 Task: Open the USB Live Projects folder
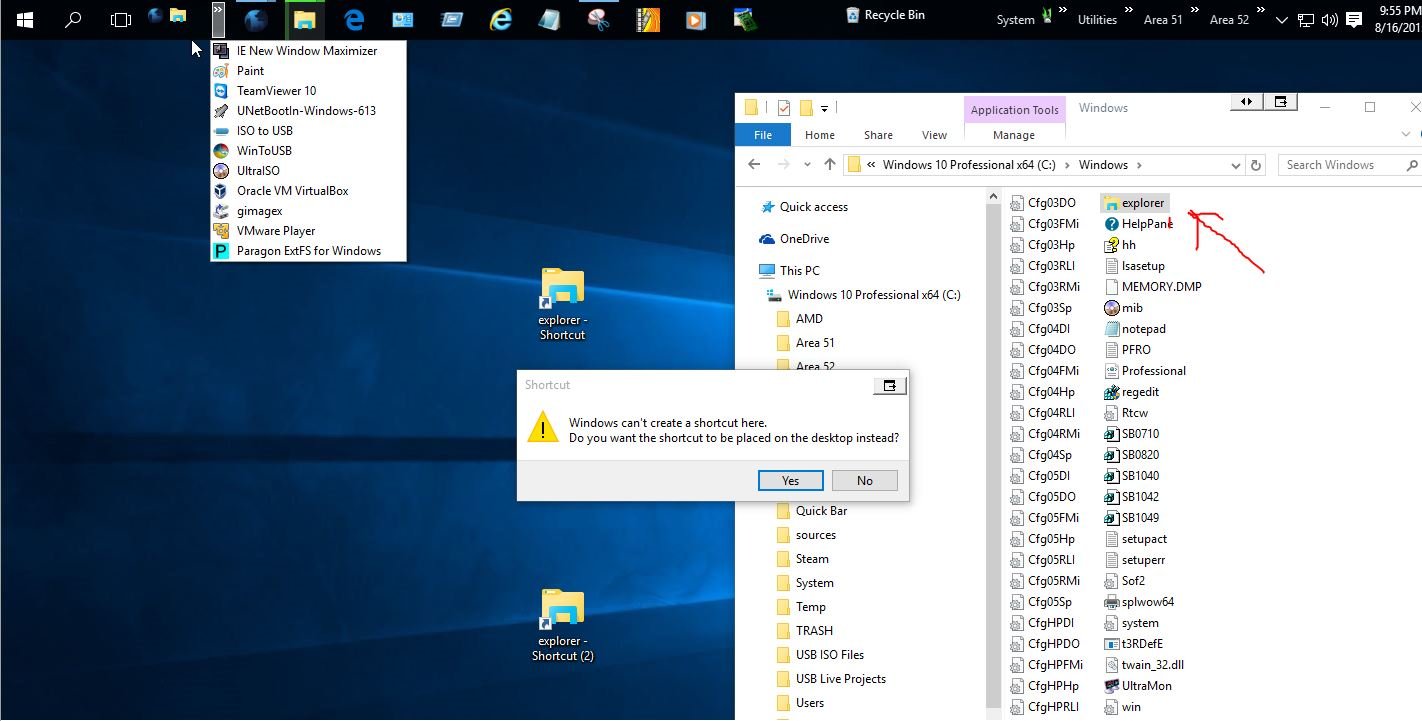point(840,679)
